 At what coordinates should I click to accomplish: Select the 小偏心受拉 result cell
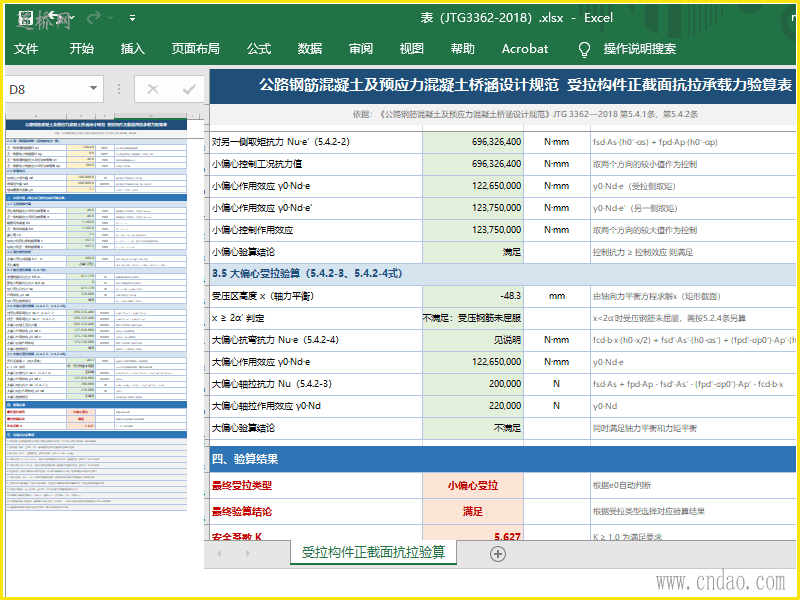[473, 485]
